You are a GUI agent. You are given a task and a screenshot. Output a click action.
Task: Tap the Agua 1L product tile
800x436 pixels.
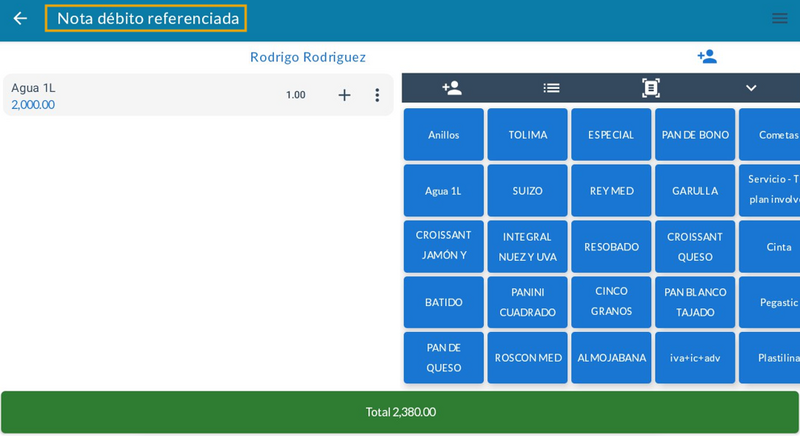(x=443, y=191)
